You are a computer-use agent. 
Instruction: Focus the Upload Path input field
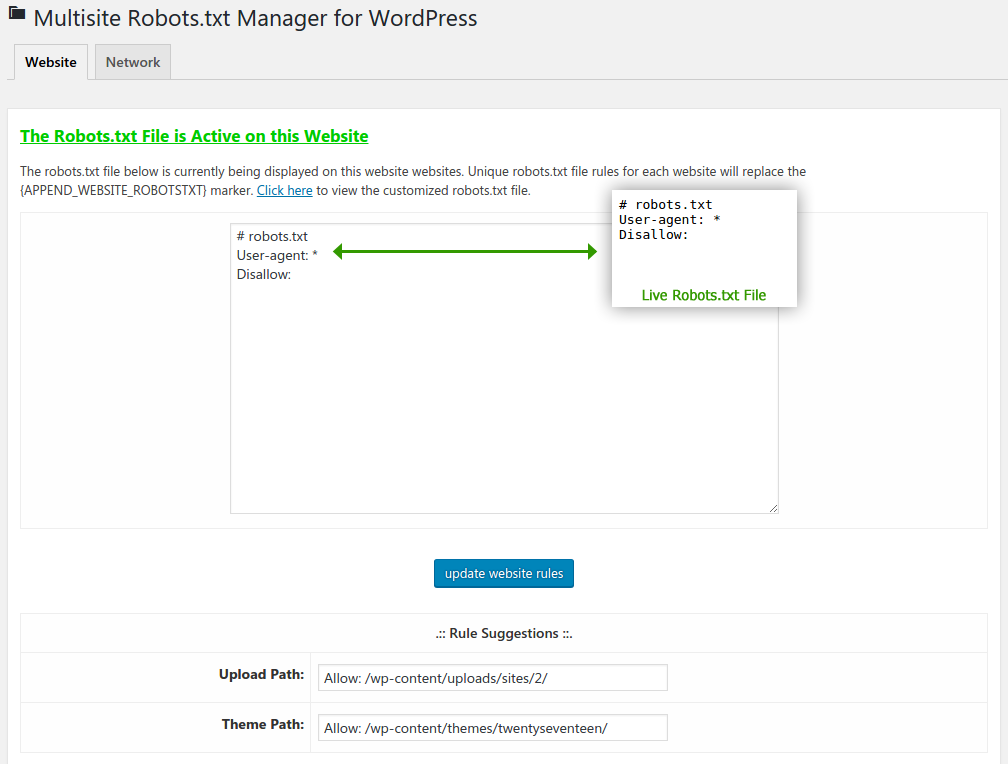492,678
